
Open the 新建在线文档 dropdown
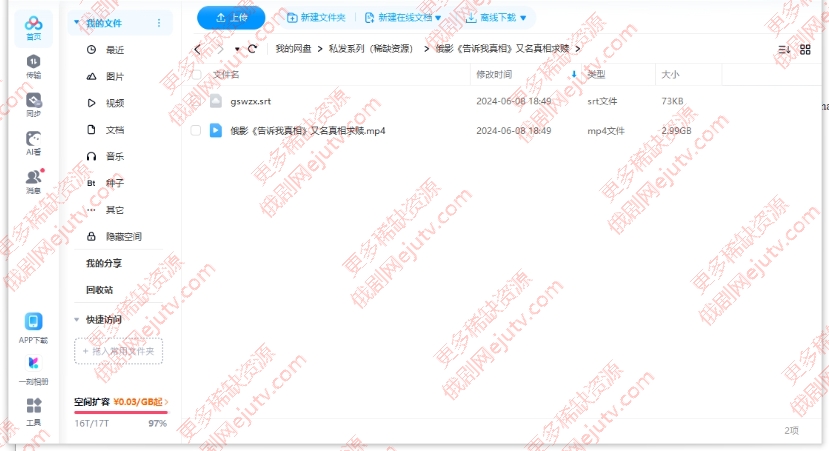coord(403,18)
